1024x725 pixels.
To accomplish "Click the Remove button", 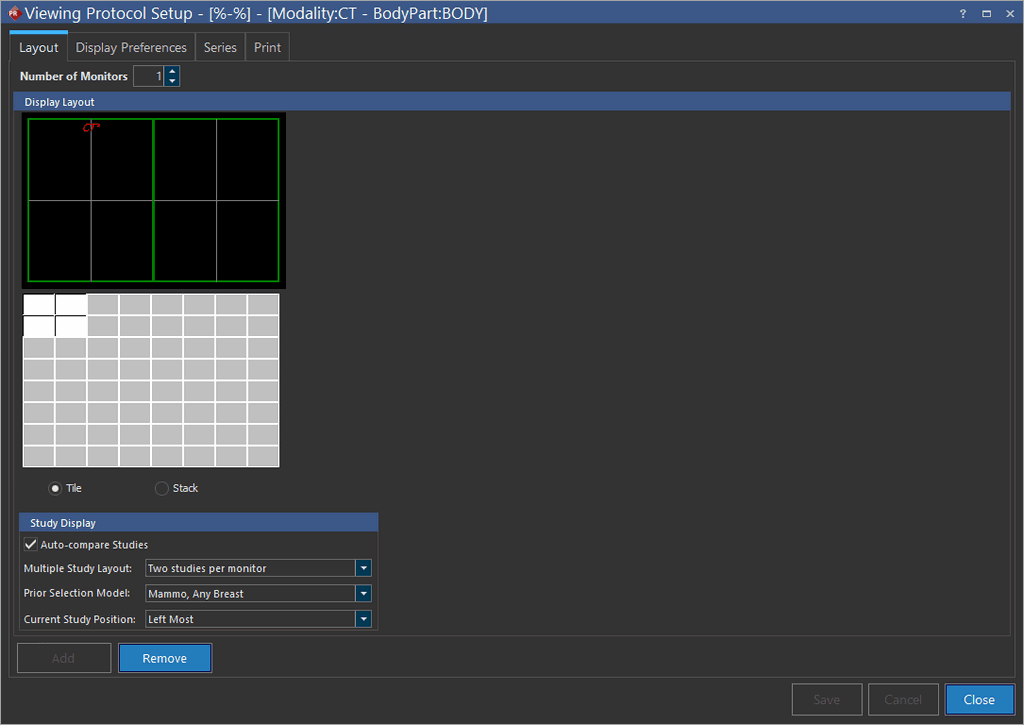I will click(165, 658).
